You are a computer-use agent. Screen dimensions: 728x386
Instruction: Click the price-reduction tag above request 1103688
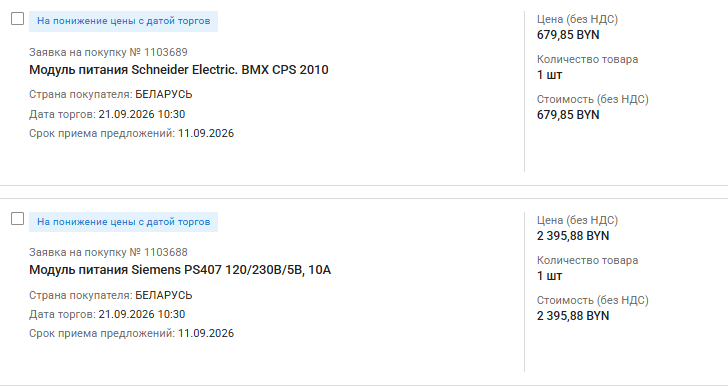coord(124,222)
